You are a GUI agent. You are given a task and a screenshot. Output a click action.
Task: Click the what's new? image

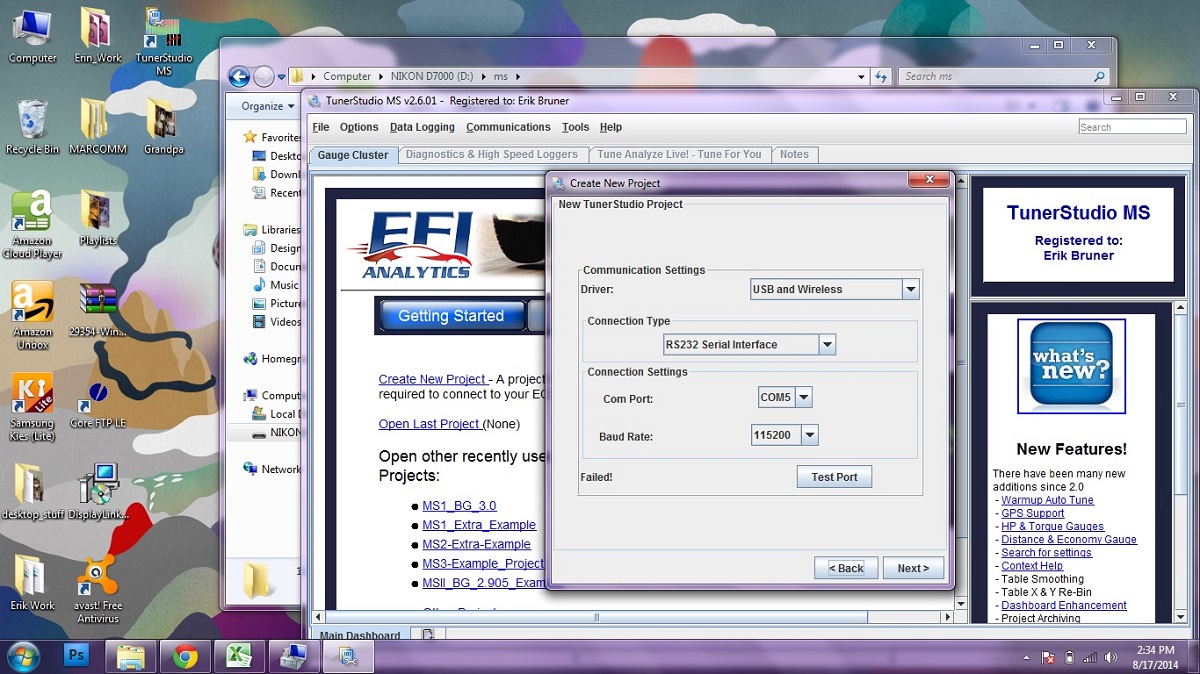(x=1071, y=366)
